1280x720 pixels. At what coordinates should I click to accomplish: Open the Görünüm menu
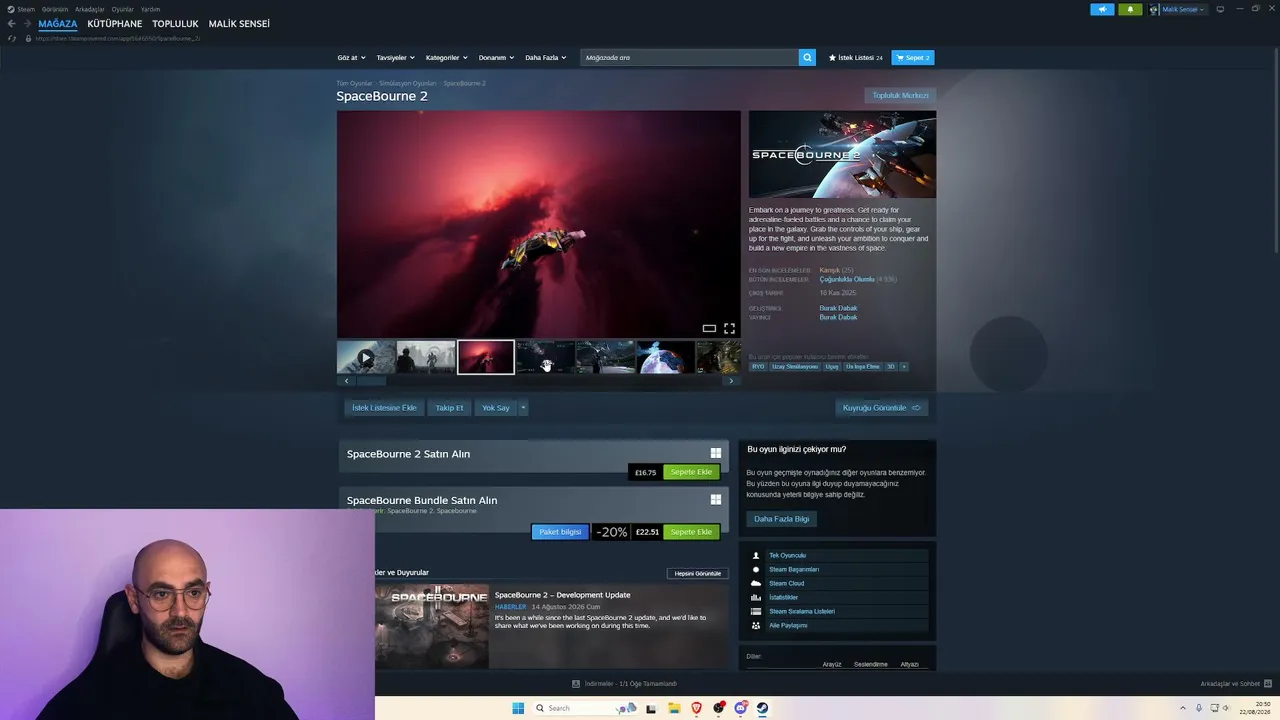55,9
